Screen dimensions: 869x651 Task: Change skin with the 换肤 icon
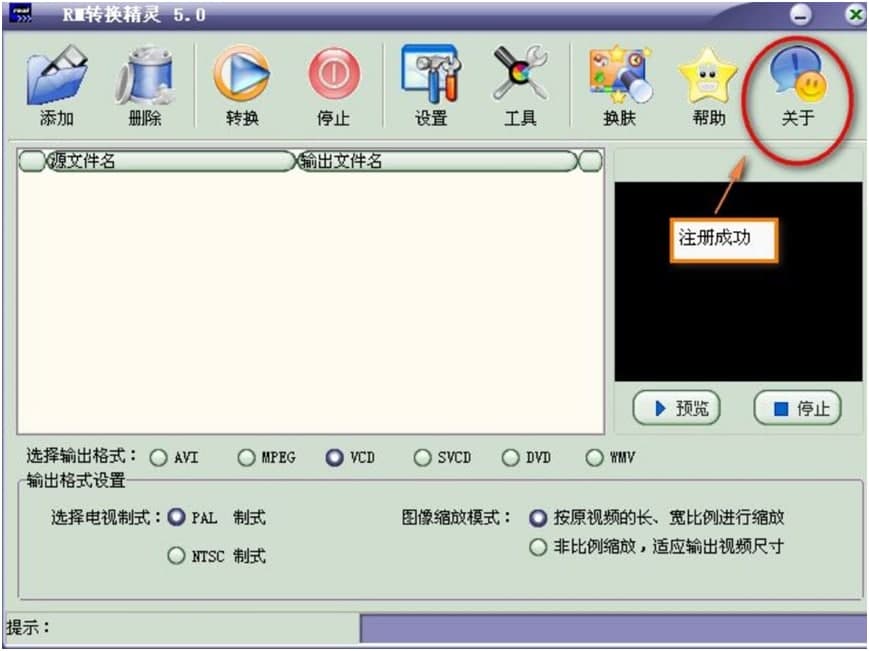tap(617, 75)
